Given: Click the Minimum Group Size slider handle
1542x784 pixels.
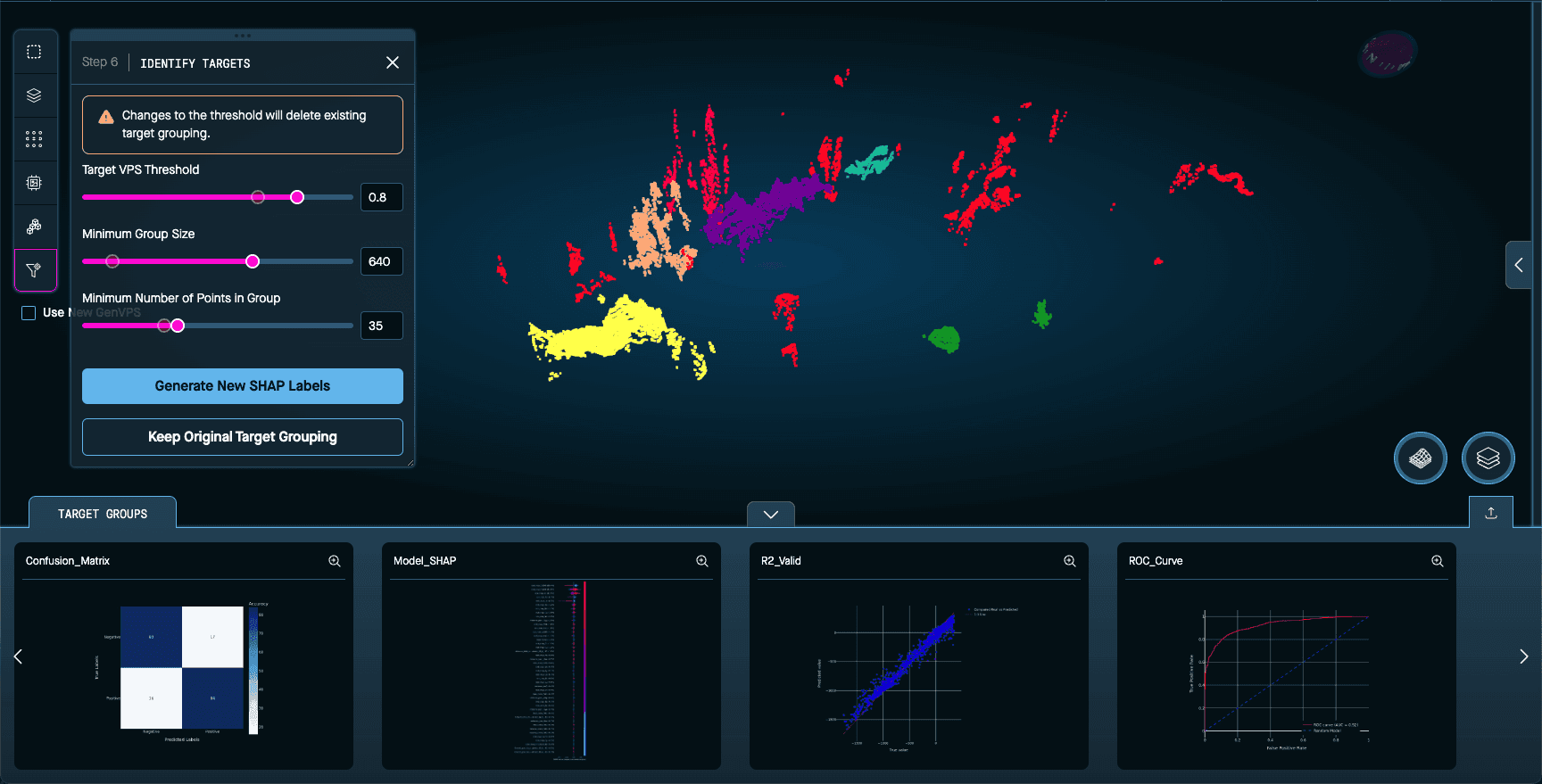Looking at the screenshot, I should coord(253,261).
